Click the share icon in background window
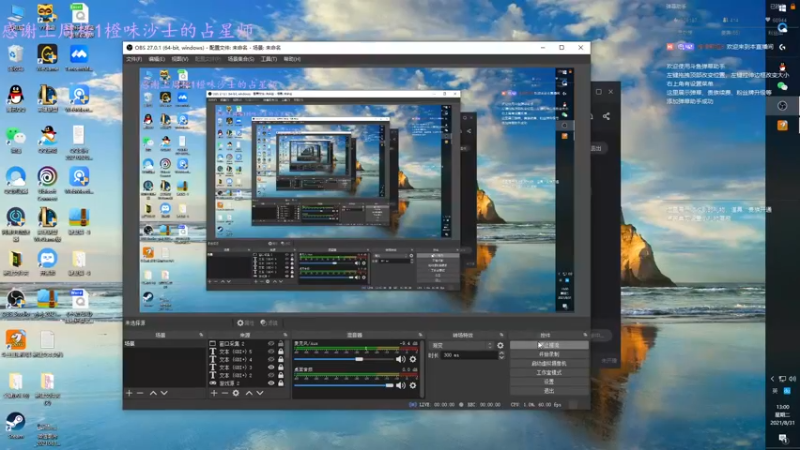The width and height of the screenshot is (800, 450). click(x=606, y=116)
